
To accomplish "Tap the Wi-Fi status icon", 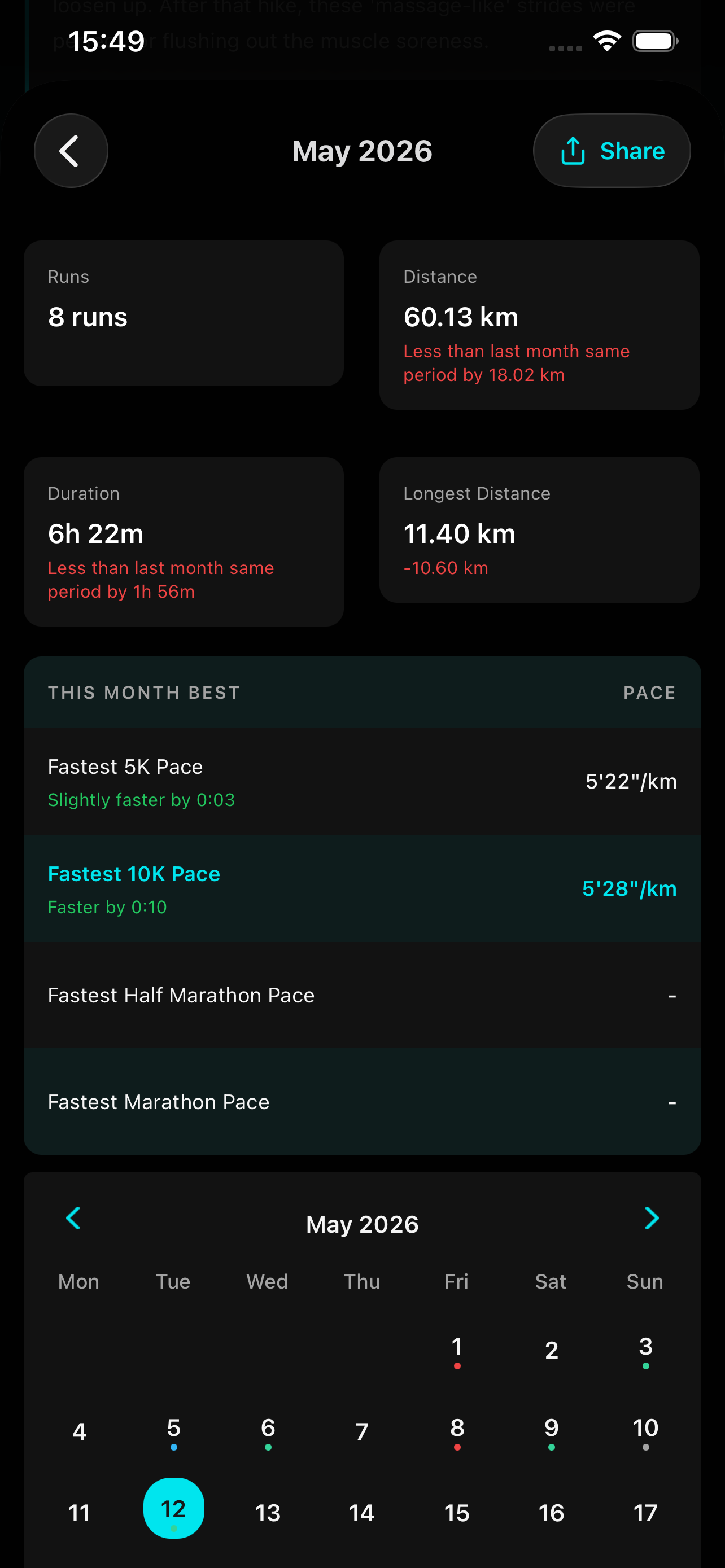I will pos(606,41).
